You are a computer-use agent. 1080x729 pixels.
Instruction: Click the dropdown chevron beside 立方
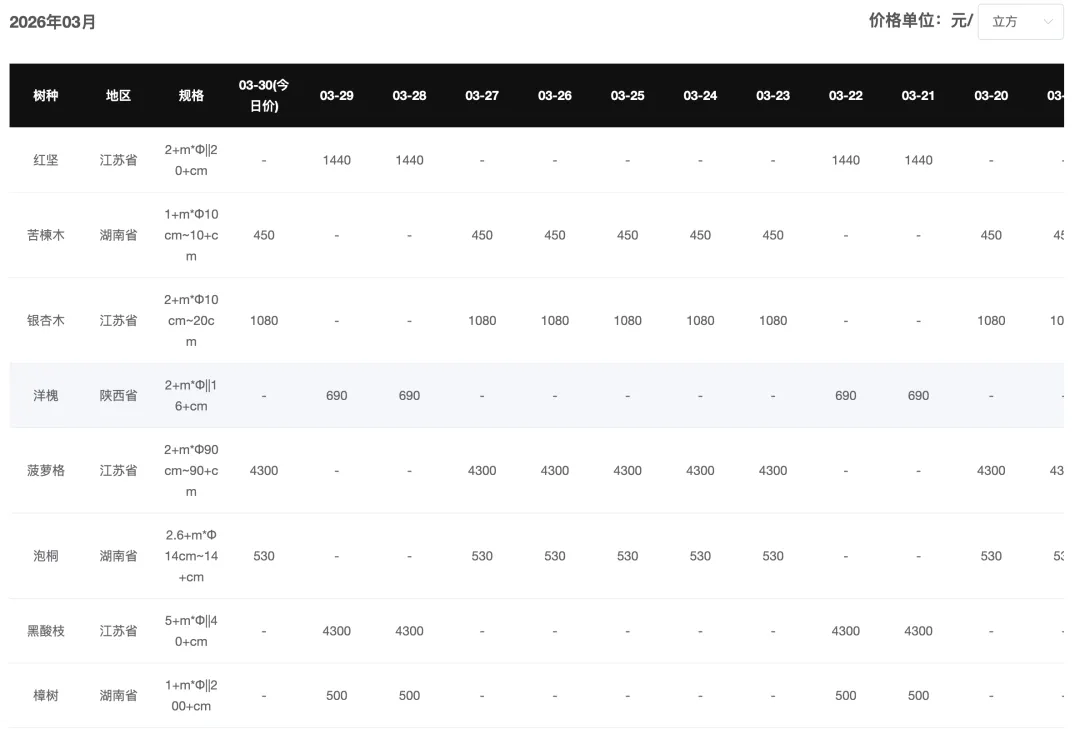1048,21
